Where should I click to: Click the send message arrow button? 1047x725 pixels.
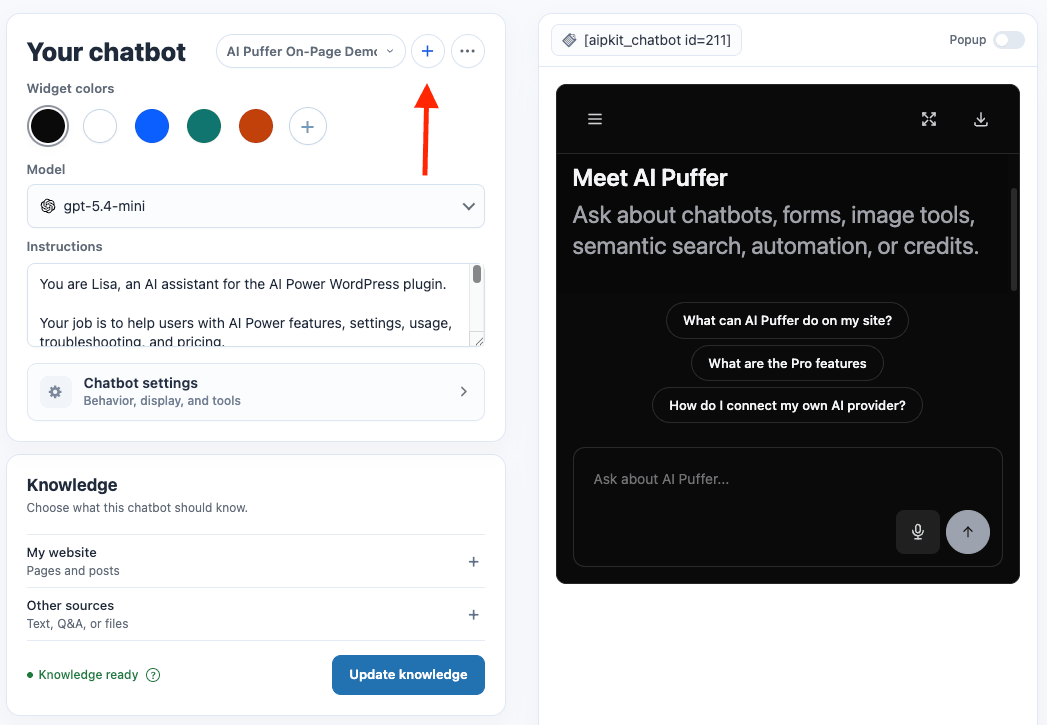[x=968, y=532]
